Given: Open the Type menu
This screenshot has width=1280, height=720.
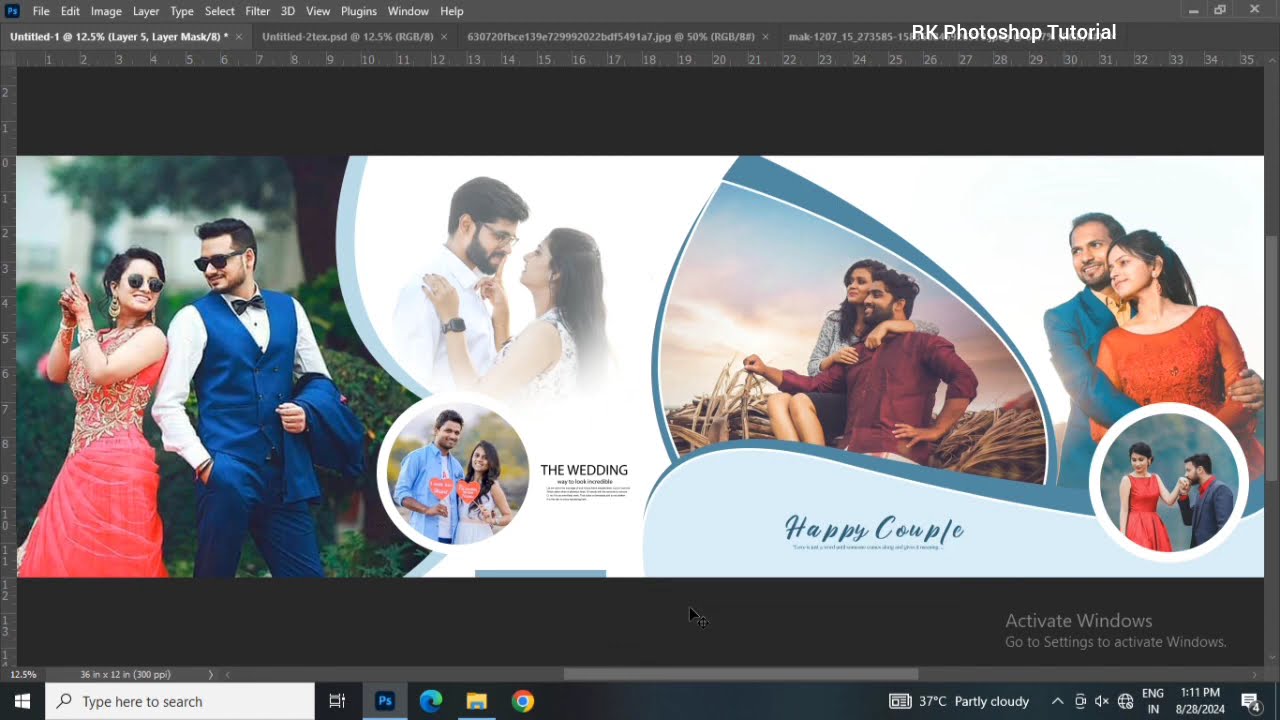Looking at the screenshot, I should 182,11.
